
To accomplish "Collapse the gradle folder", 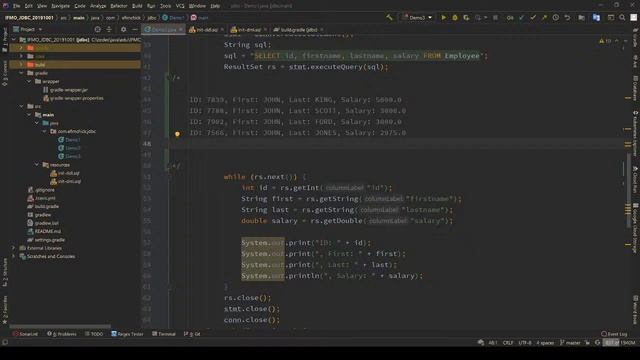I will (x=21, y=73).
